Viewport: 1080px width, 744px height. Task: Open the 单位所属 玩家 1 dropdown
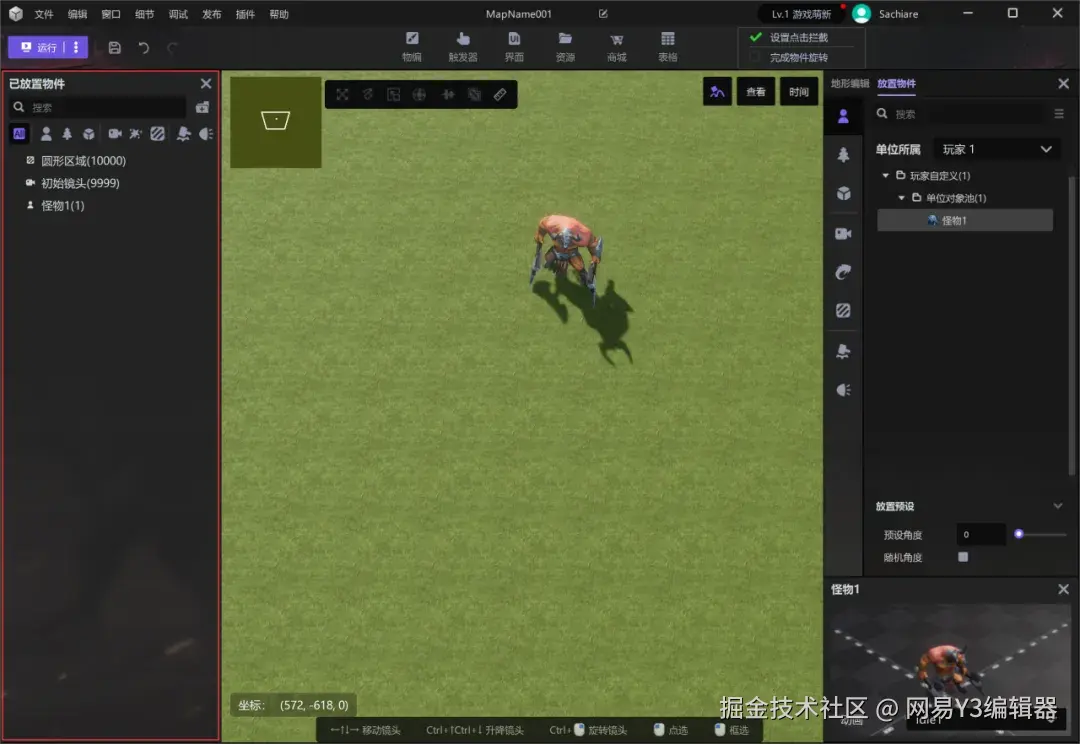(x=997, y=149)
